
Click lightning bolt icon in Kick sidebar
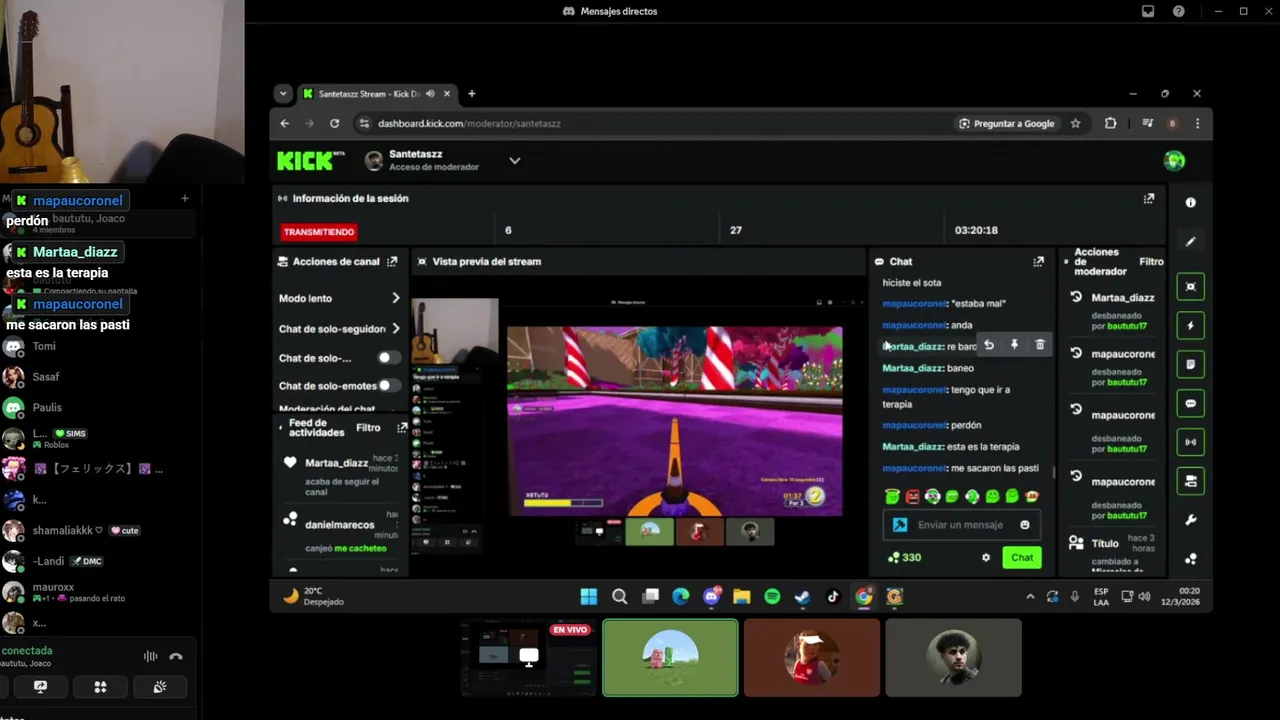pos(1190,325)
